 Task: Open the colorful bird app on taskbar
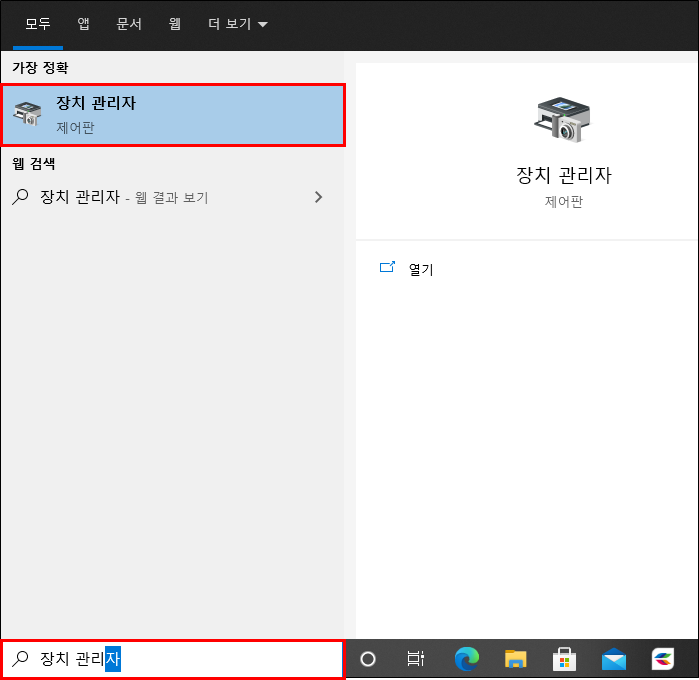tap(663, 659)
